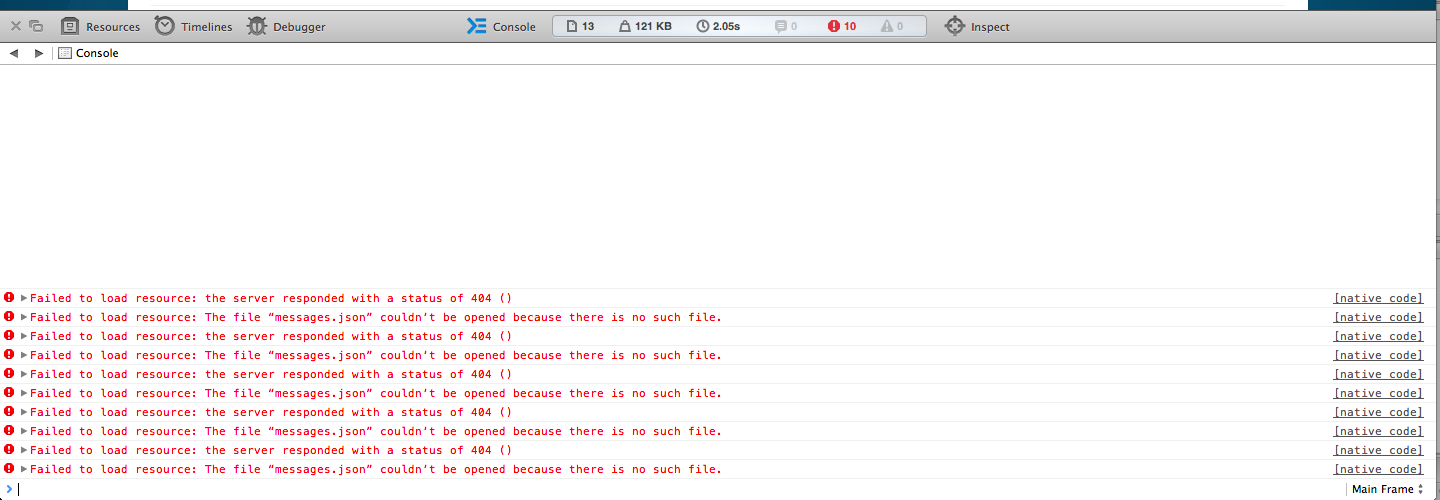Click the red error icon on the first console row
The height and width of the screenshot is (500, 1440).
[9, 298]
